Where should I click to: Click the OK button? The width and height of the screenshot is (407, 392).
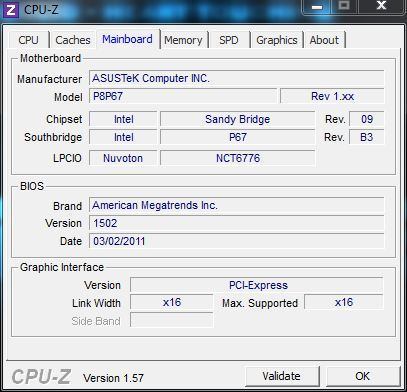point(363,376)
